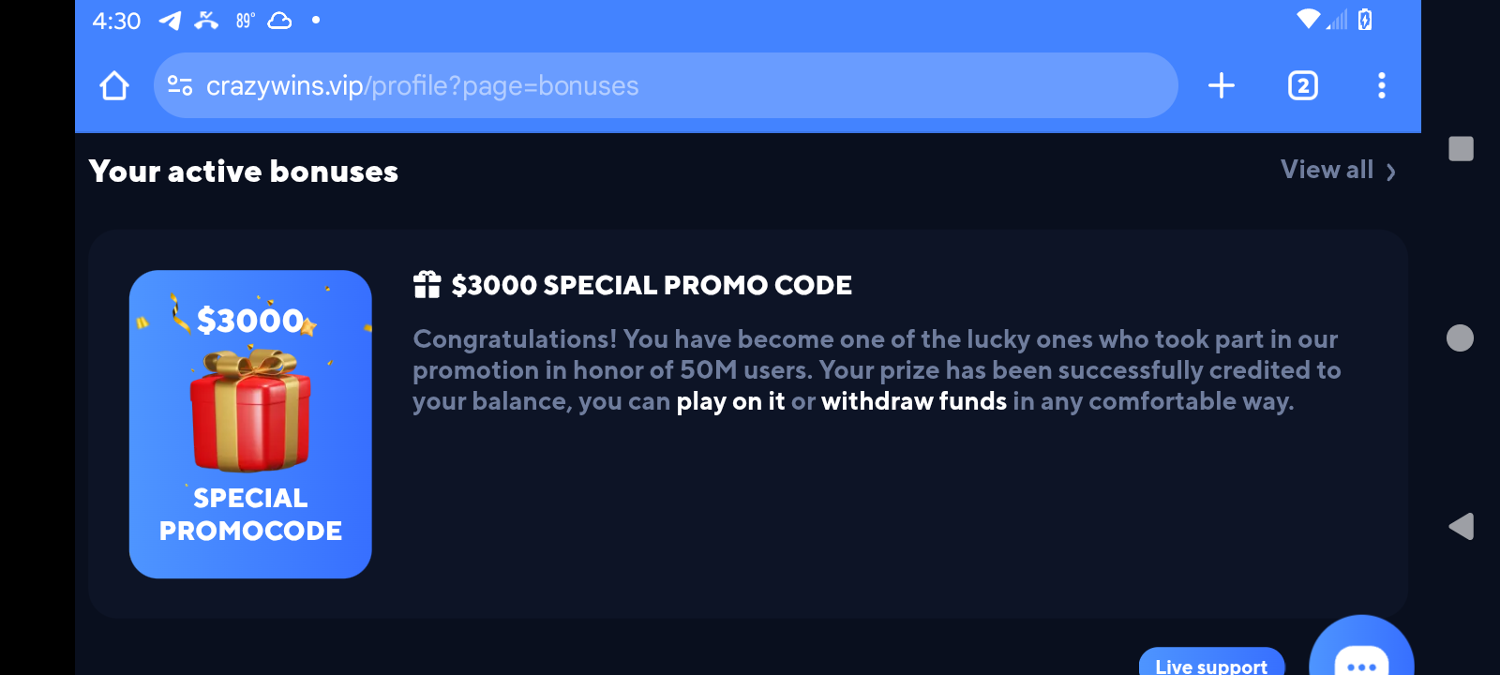
Task: Open a new tab with plus icon
Action: point(1221,86)
